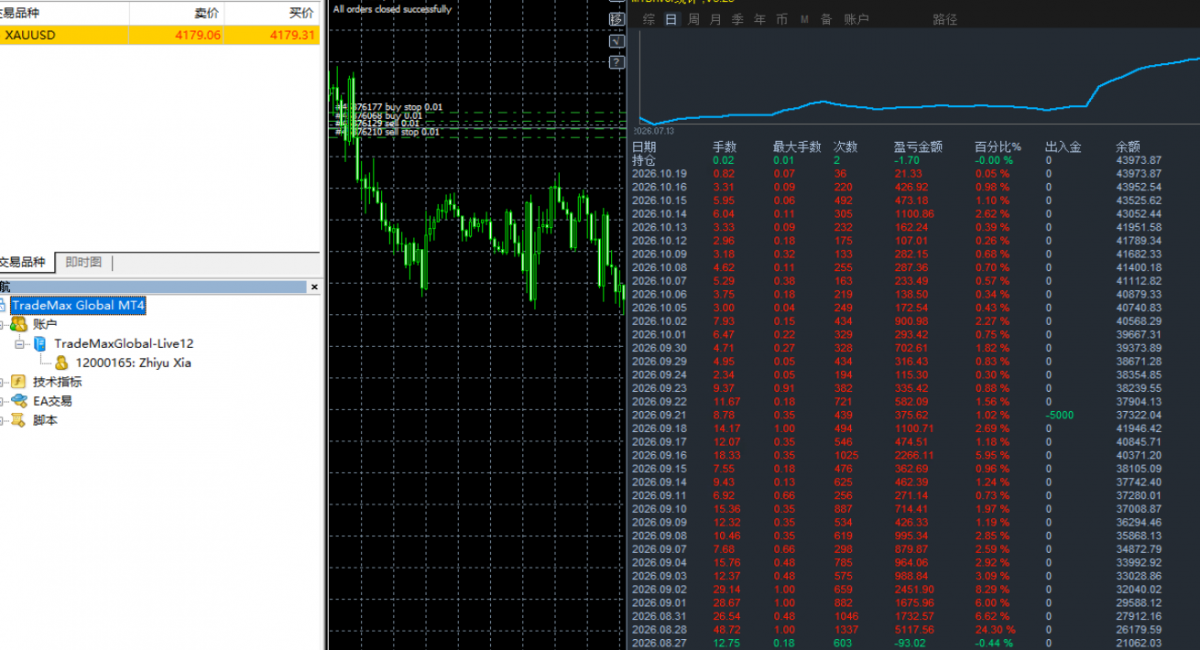Click the 卖价 column header
The image size is (1200, 650).
[x=207, y=14]
